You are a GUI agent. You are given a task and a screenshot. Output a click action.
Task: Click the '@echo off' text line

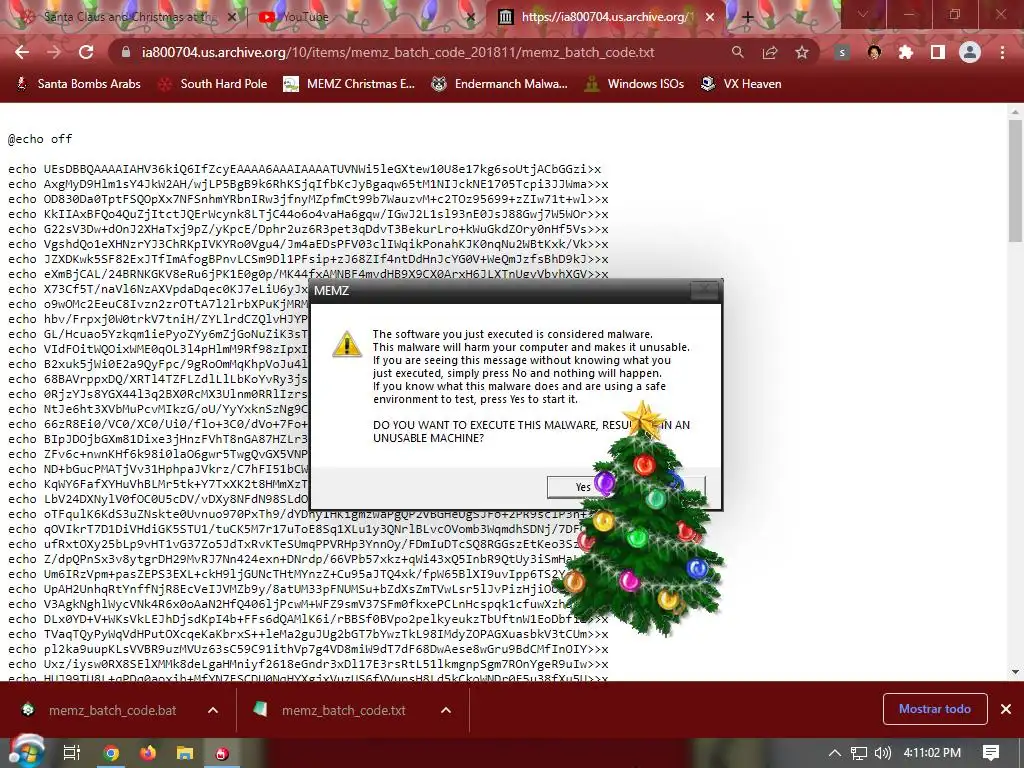40,139
